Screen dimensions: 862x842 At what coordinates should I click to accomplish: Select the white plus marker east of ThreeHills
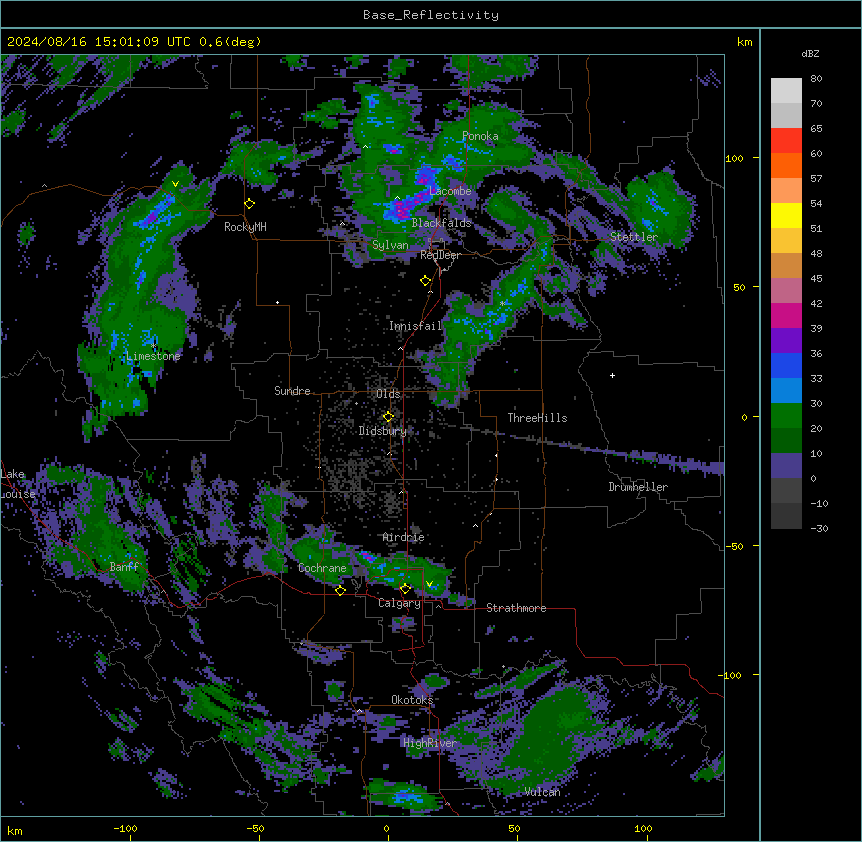click(x=612, y=375)
